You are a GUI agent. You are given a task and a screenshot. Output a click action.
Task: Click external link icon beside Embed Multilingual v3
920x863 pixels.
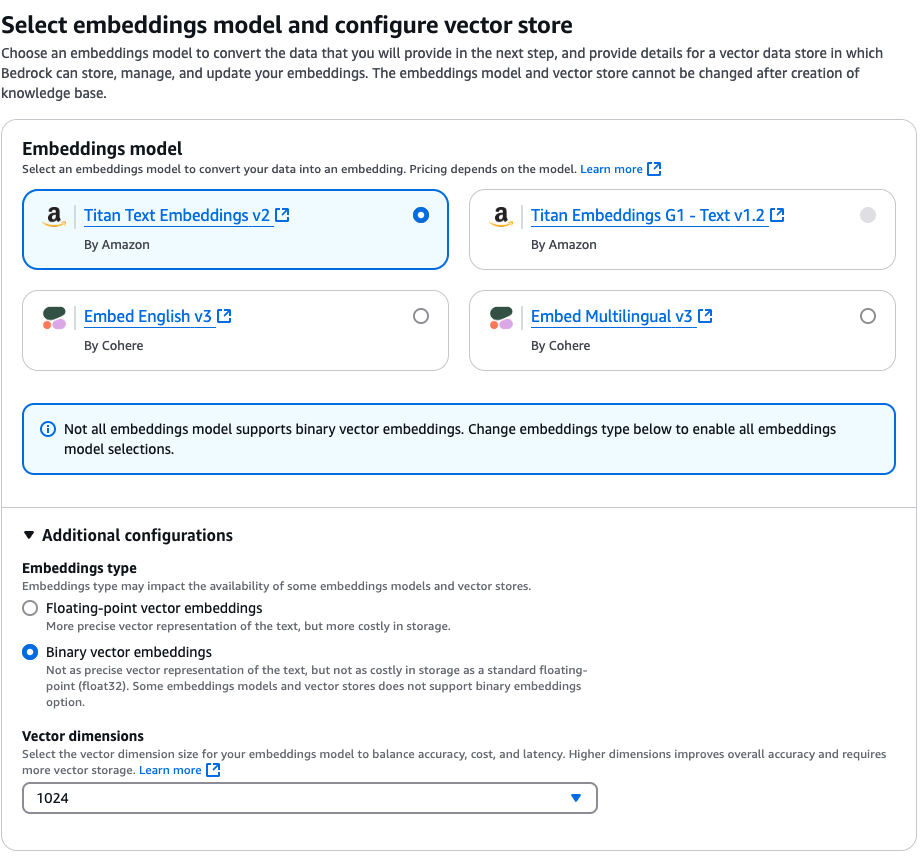click(x=705, y=316)
